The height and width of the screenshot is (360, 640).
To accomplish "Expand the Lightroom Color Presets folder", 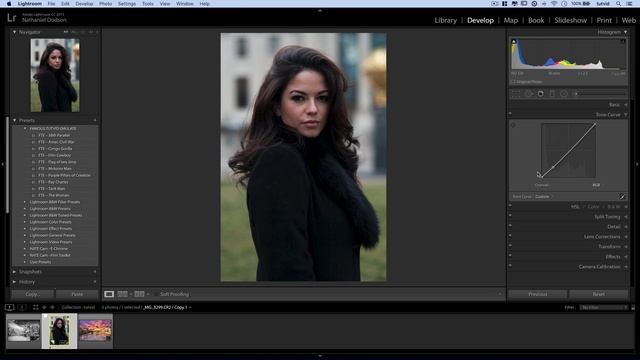I will (x=25, y=222).
